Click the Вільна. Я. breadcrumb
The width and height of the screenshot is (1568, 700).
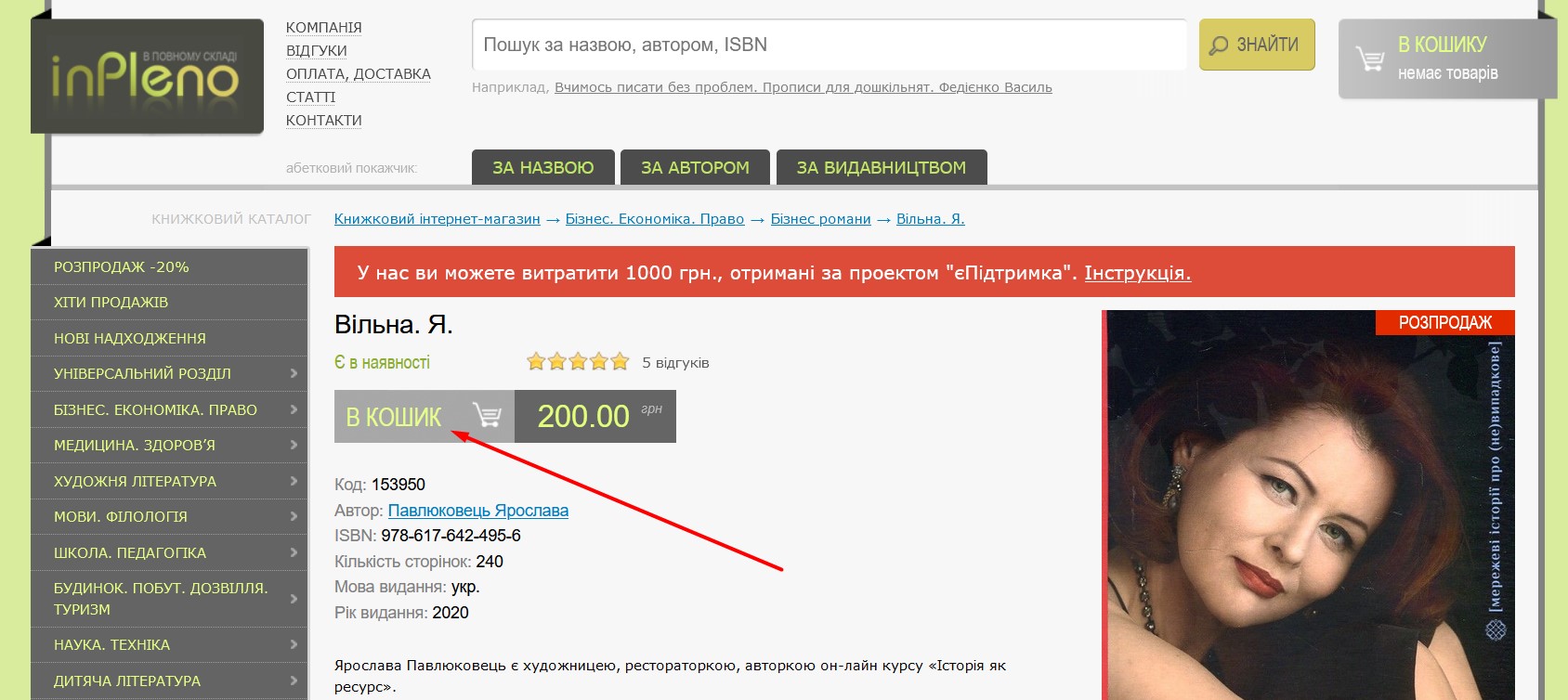(931, 219)
